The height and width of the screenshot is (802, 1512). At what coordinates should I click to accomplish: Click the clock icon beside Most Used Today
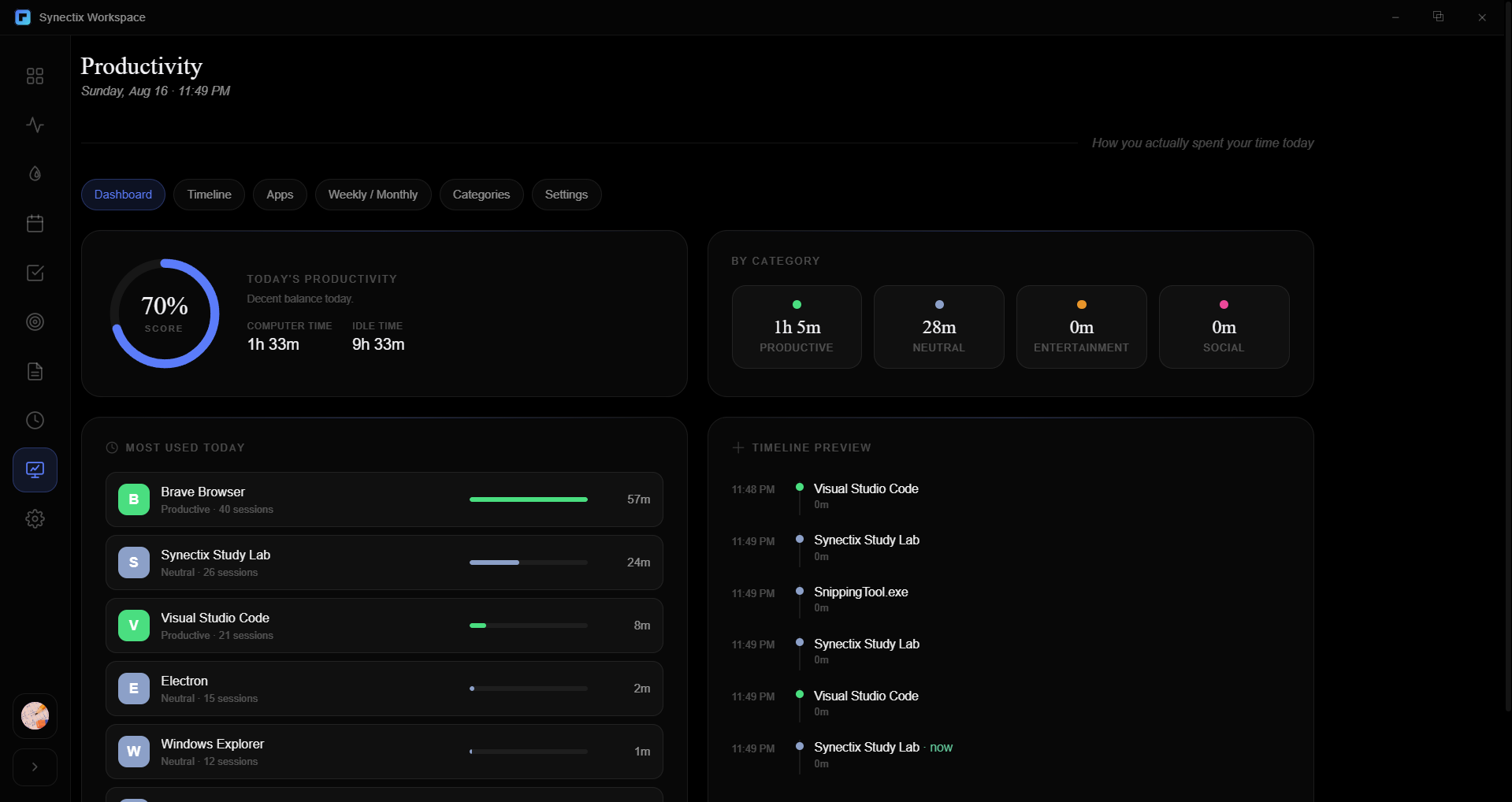click(112, 447)
